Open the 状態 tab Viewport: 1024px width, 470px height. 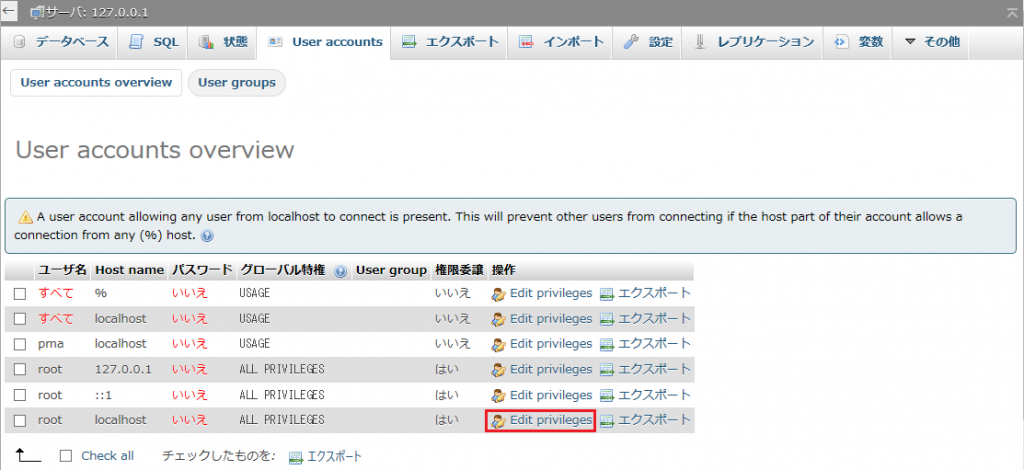[x=223, y=42]
